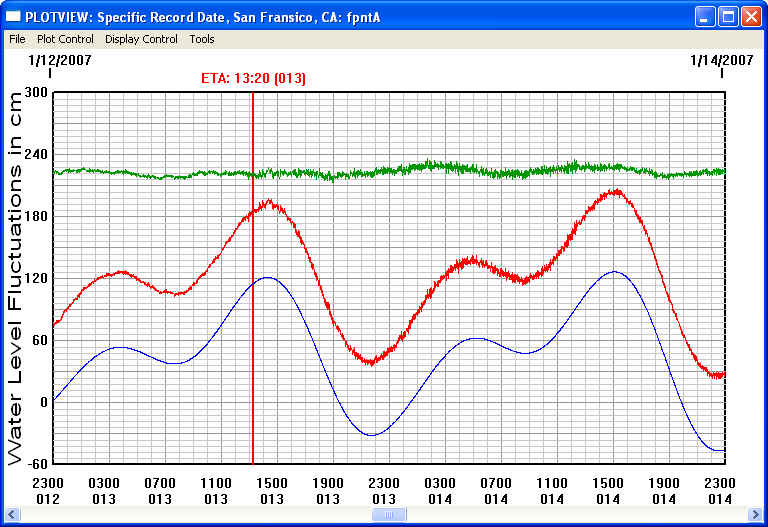Click the red ETA: 13:20 (013) label
Viewport: 768px width, 527px height.
253,78
